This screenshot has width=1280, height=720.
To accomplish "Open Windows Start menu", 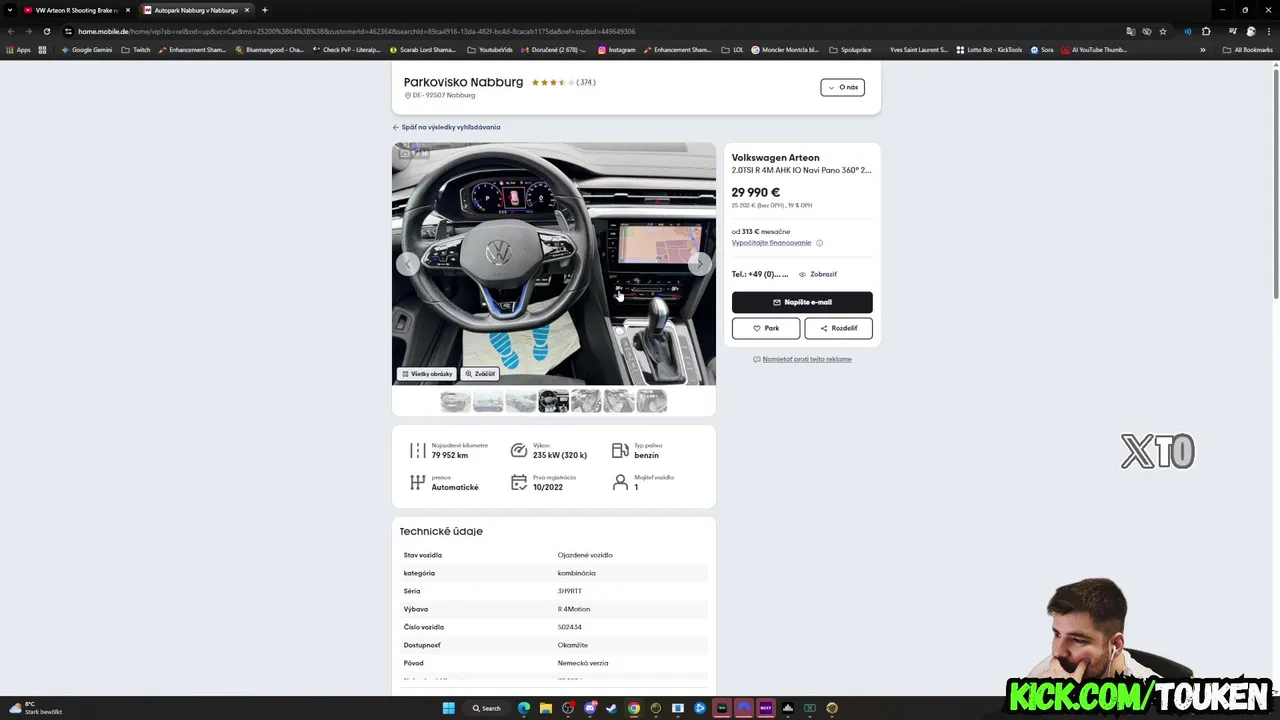I will coord(449,708).
